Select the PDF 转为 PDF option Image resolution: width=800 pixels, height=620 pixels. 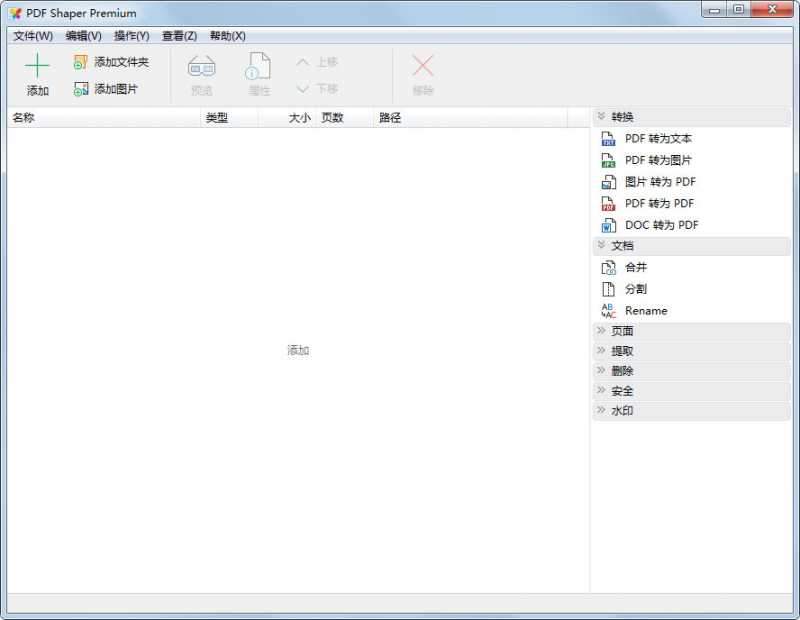(x=648, y=202)
